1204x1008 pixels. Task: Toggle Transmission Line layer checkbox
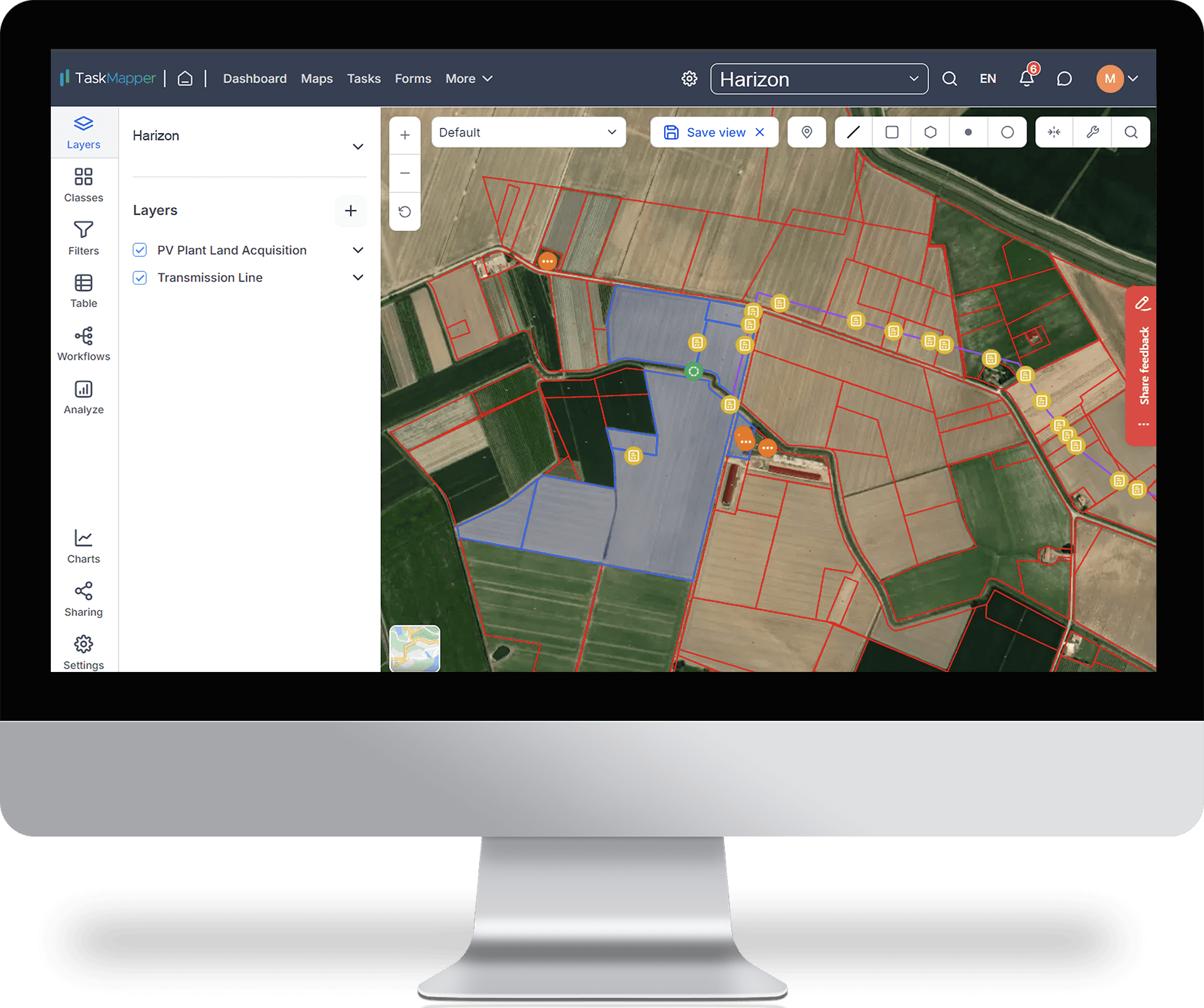click(x=140, y=278)
